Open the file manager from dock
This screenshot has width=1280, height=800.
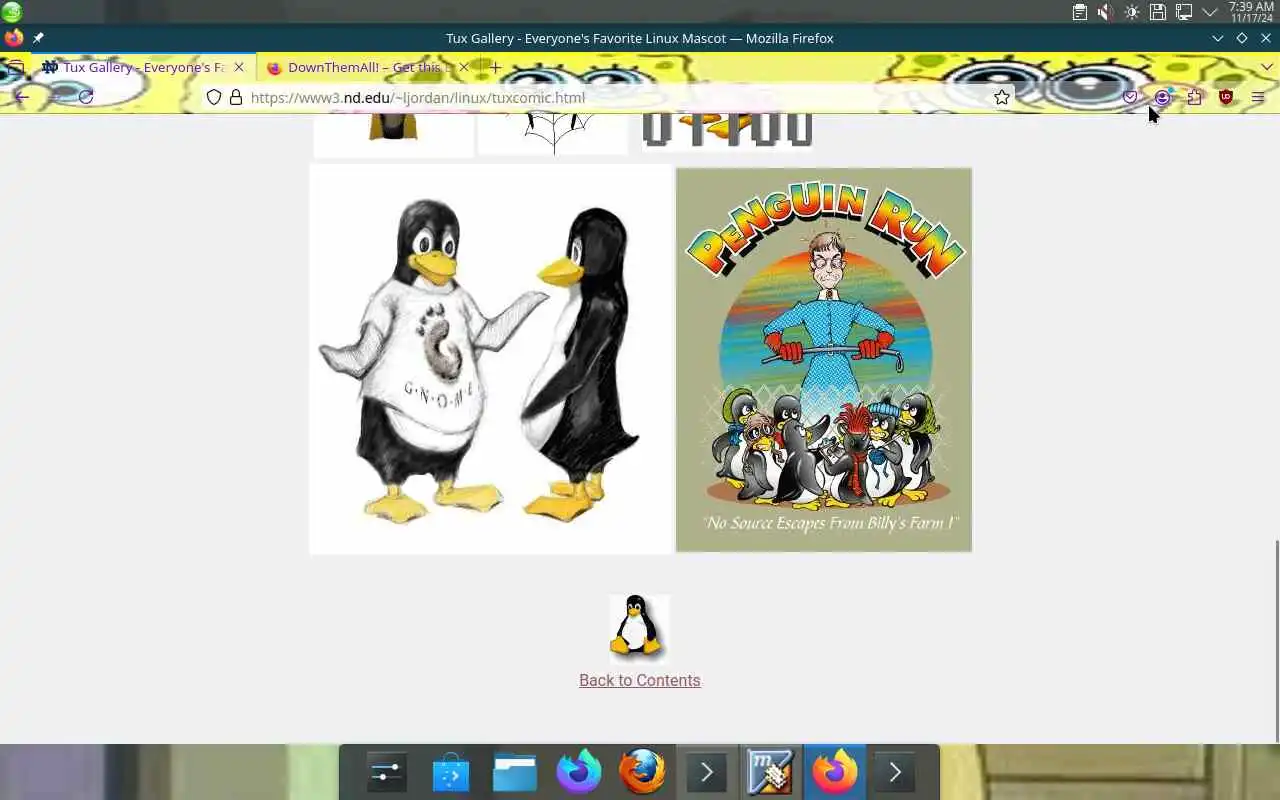coord(515,772)
